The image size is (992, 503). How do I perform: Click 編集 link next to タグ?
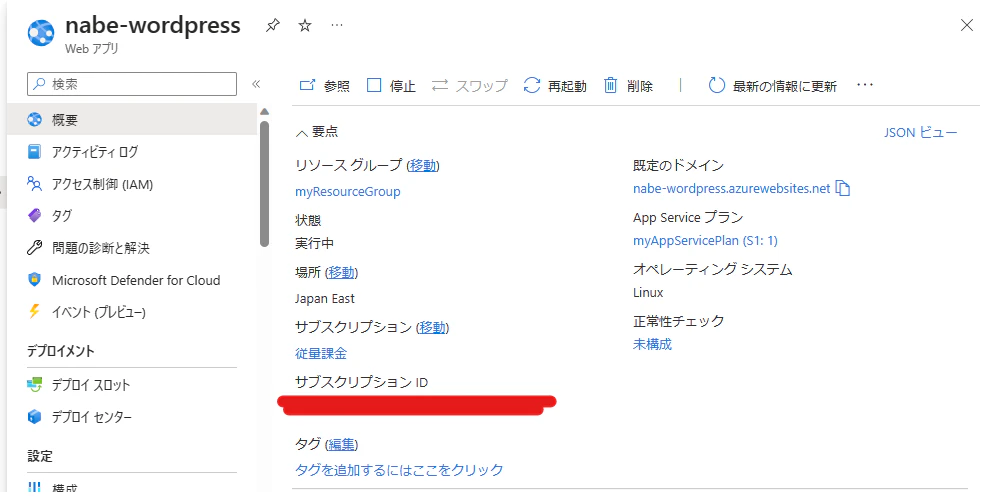click(341, 444)
